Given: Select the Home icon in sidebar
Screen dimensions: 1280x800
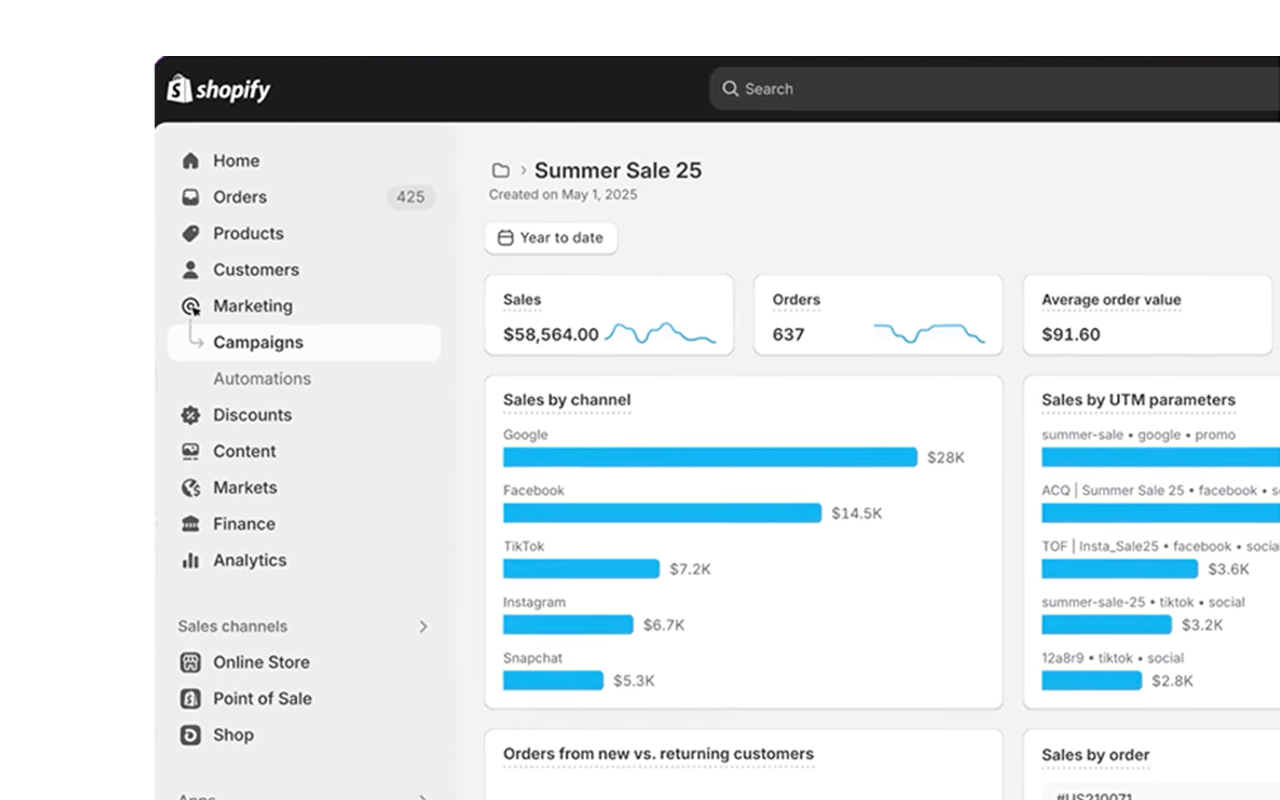Looking at the screenshot, I should [190, 160].
